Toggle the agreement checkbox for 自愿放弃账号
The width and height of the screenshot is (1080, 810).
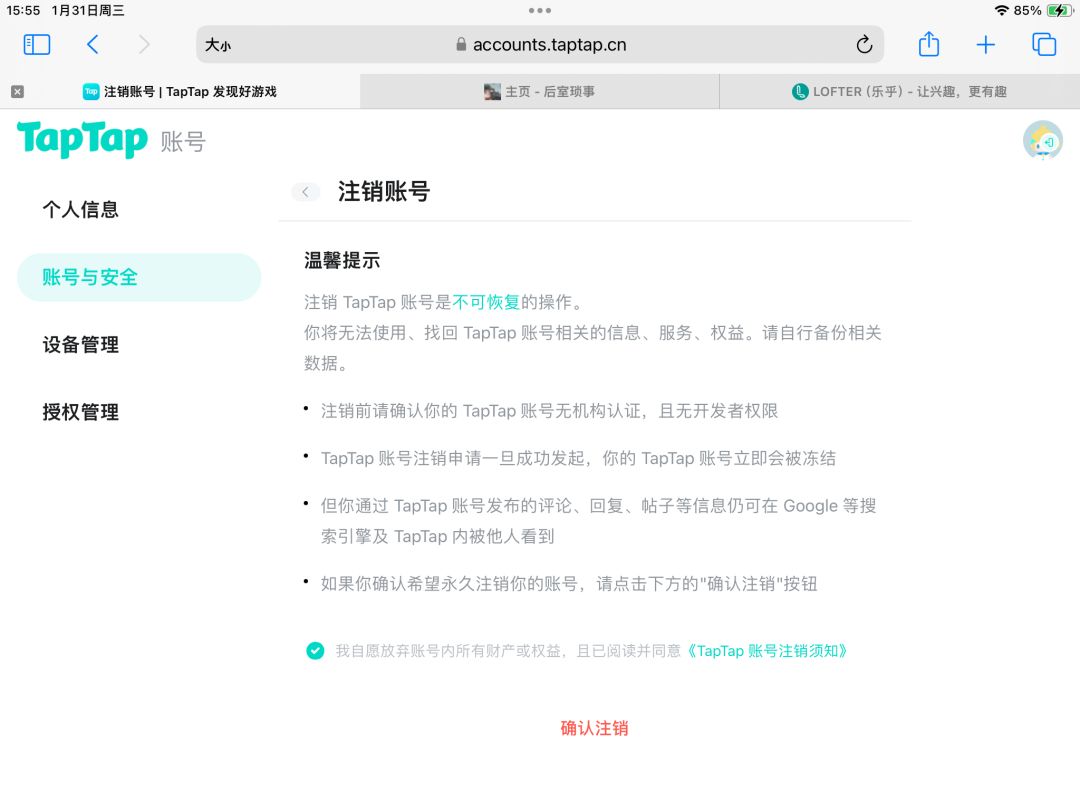click(x=315, y=651)
